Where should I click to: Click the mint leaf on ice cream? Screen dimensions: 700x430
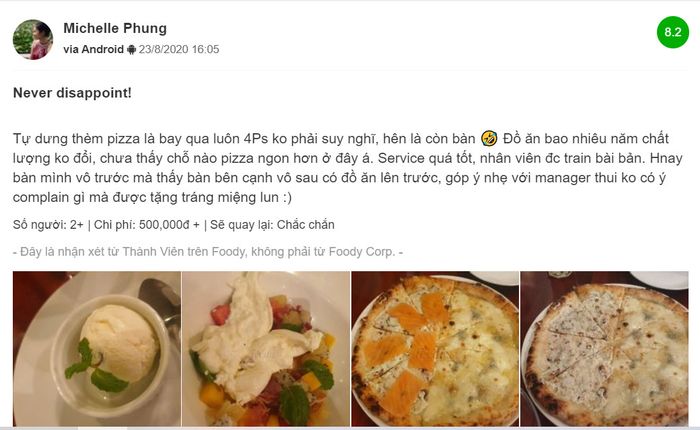pyautogui.click(x=94, y=367)
